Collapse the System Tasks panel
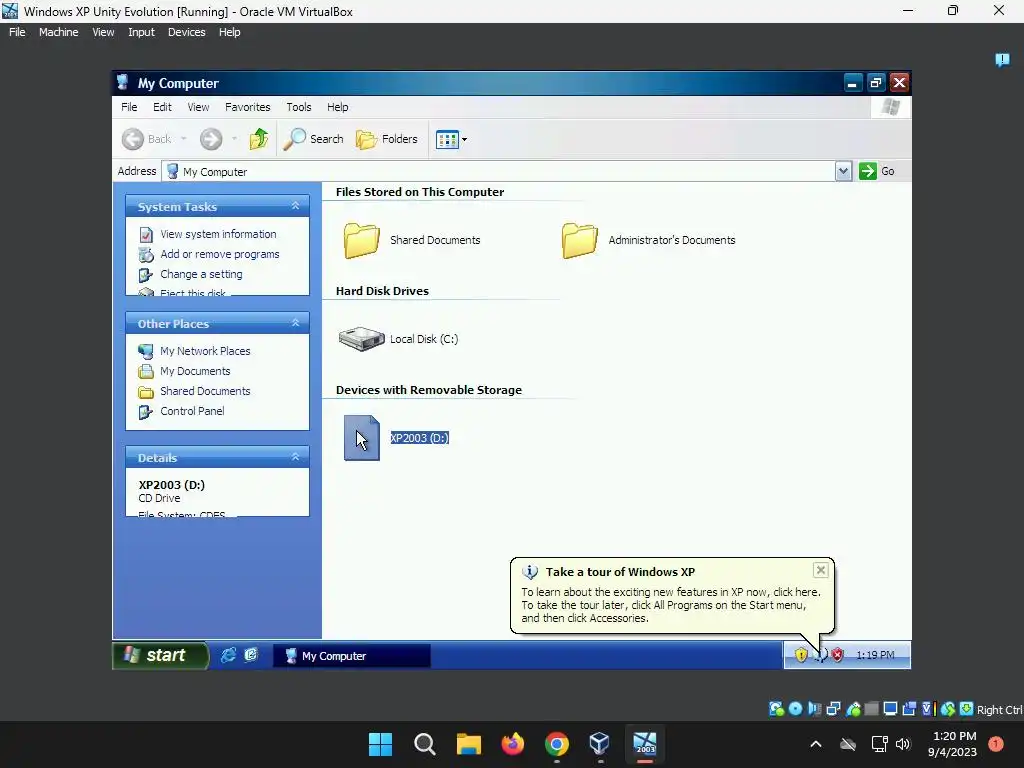 pos(295,206)
